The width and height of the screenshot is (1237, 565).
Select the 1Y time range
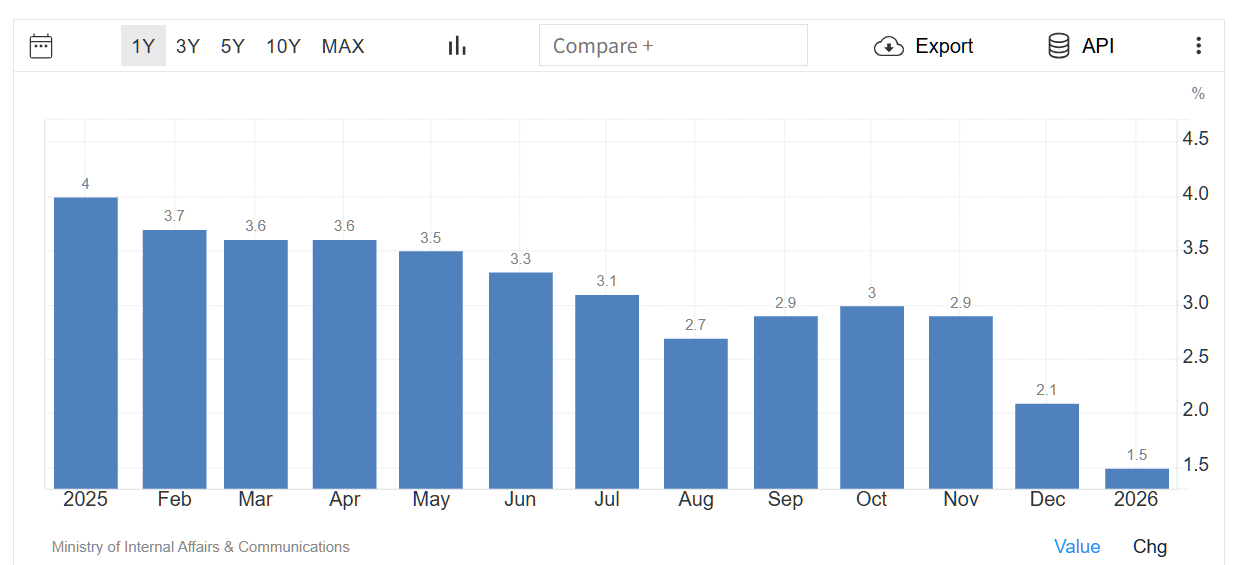pyautogui.click(x=143, y=46)
